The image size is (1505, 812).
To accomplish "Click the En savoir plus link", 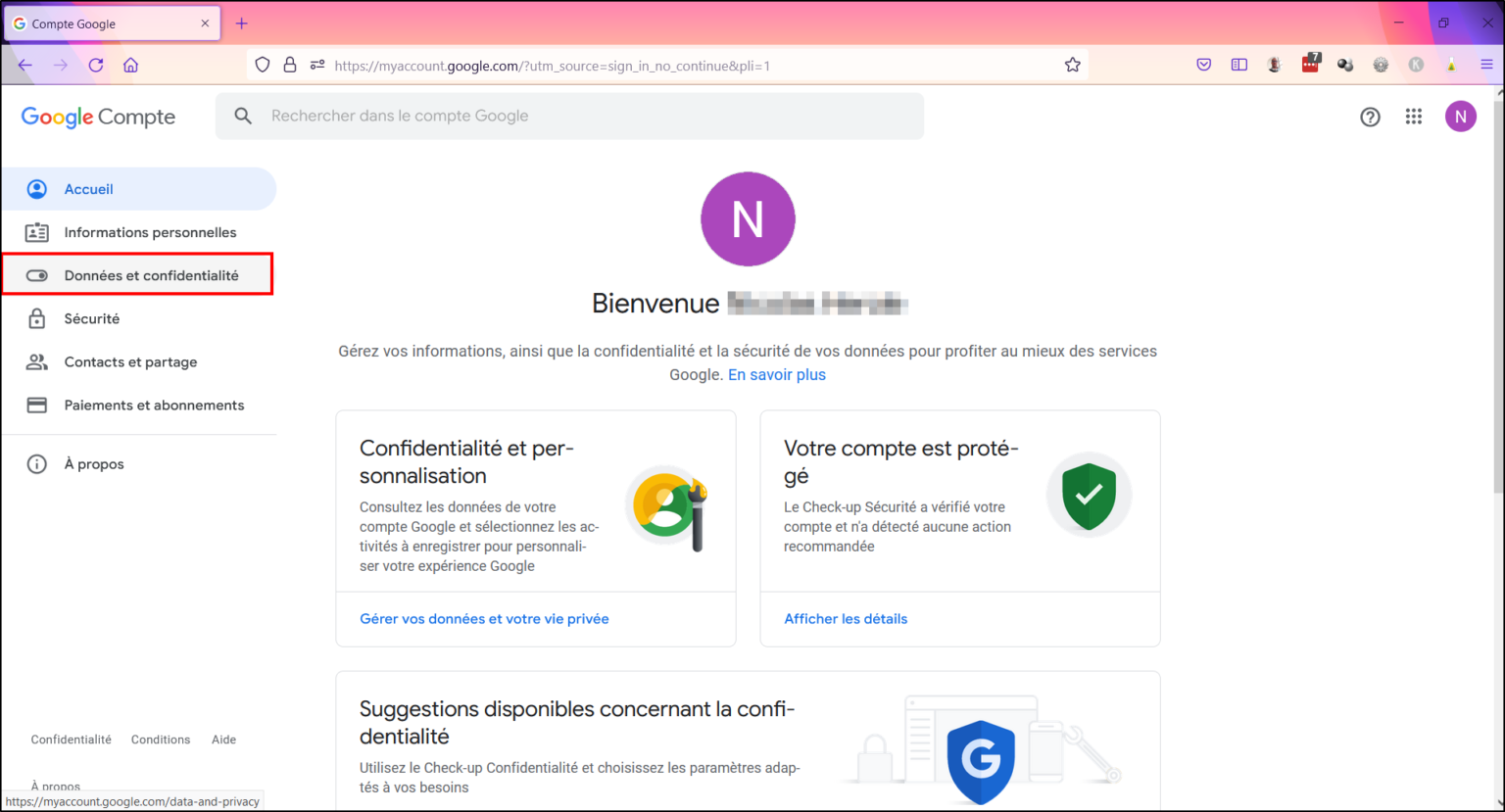I will point(777,375).
